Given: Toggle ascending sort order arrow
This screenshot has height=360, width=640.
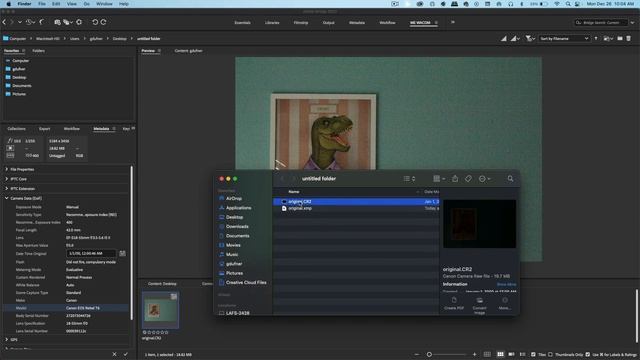Looking at the screenshot, I should 596,38.
